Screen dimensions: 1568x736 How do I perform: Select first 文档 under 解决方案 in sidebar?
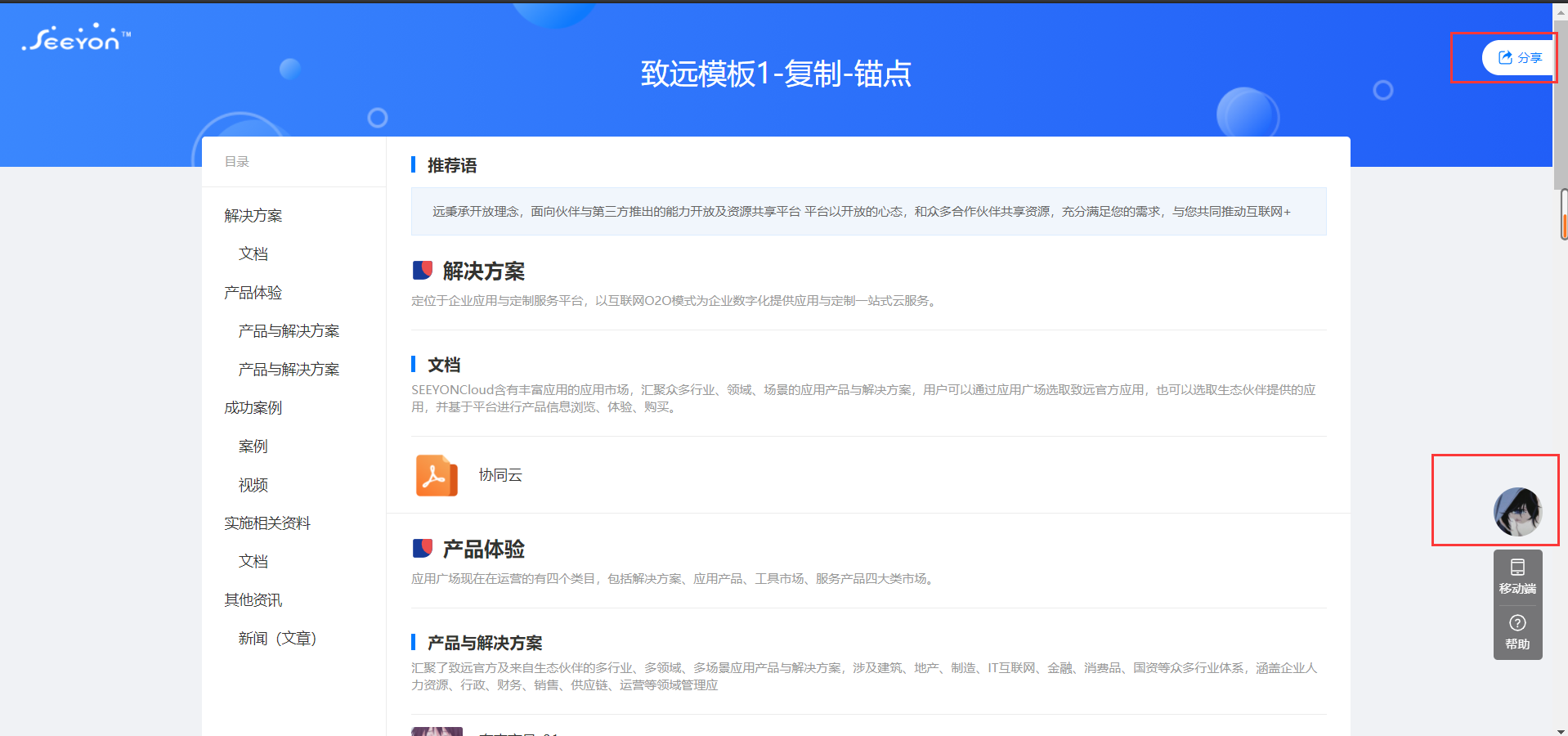pos(253,254)
